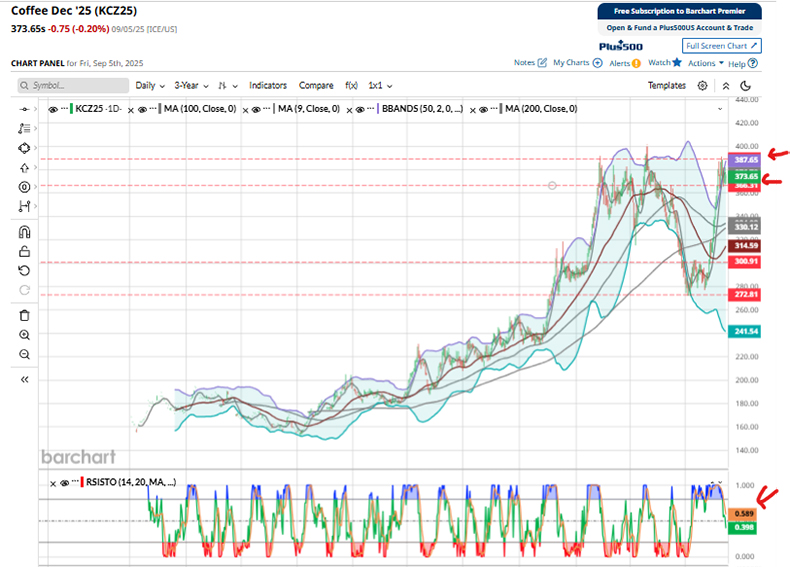Toggle visibility of KCZ25 price series

54,108
